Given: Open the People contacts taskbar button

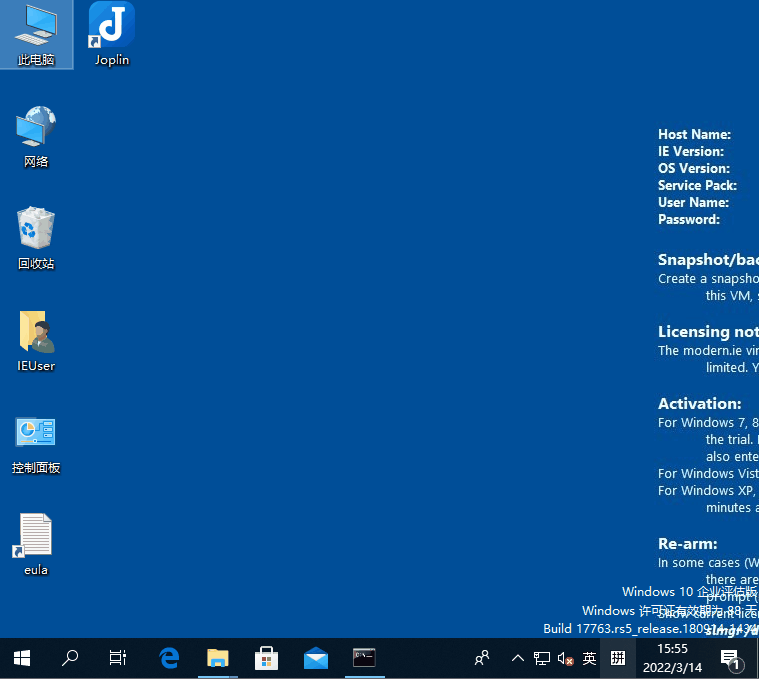Looking at the screenshot, I should click(482, 658).
